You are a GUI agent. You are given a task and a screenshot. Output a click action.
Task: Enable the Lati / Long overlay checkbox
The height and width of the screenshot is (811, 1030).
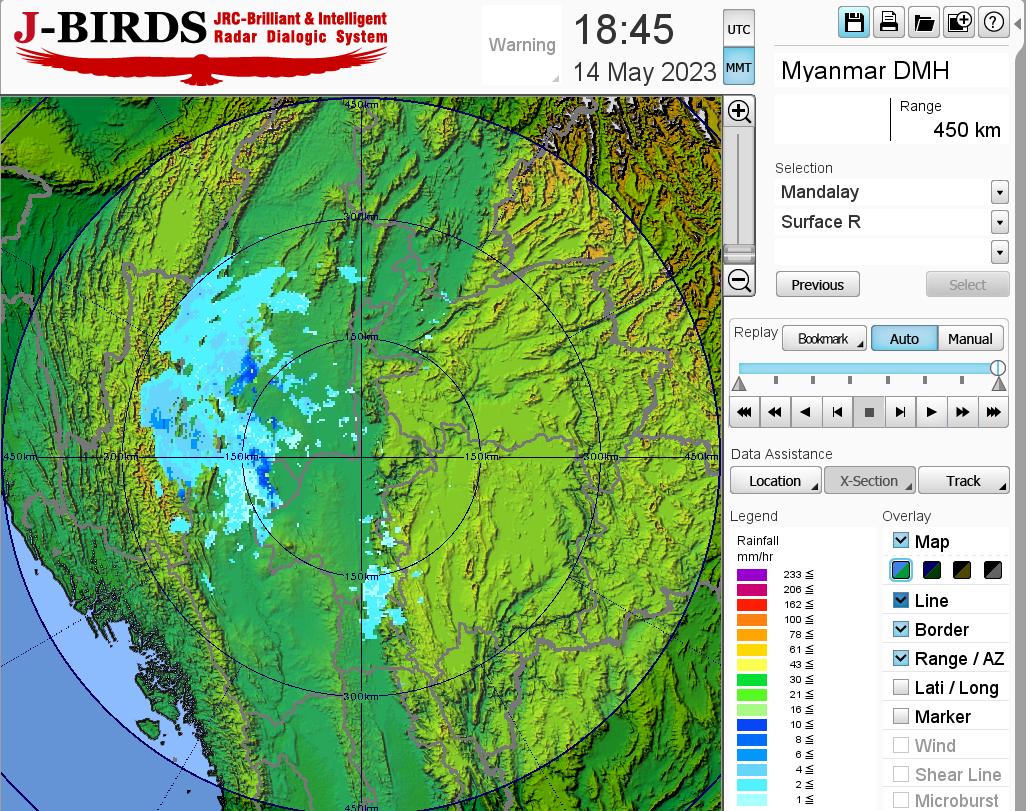[901, 687]
